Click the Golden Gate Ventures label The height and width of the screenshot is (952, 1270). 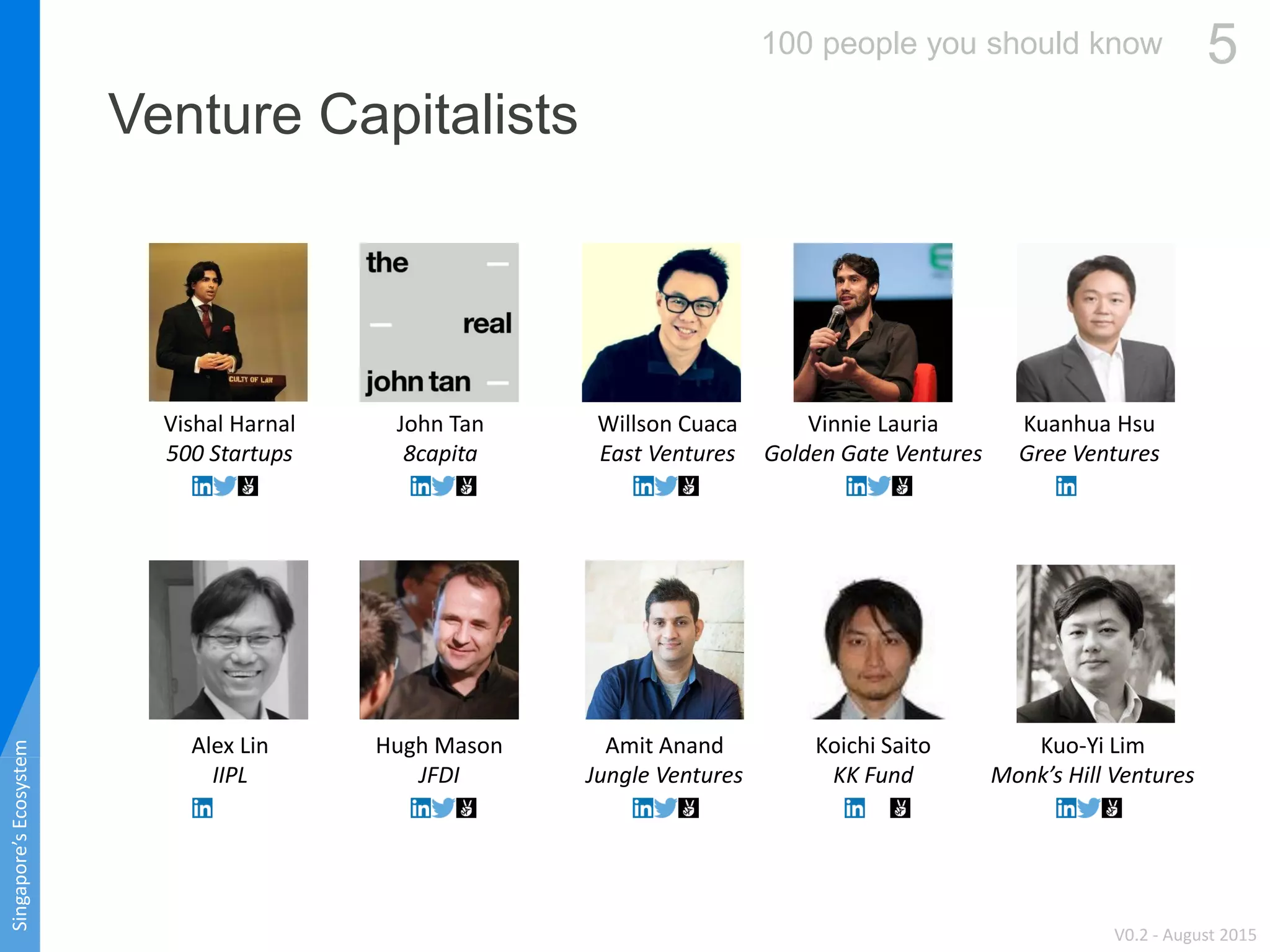[x=873, y=454]
